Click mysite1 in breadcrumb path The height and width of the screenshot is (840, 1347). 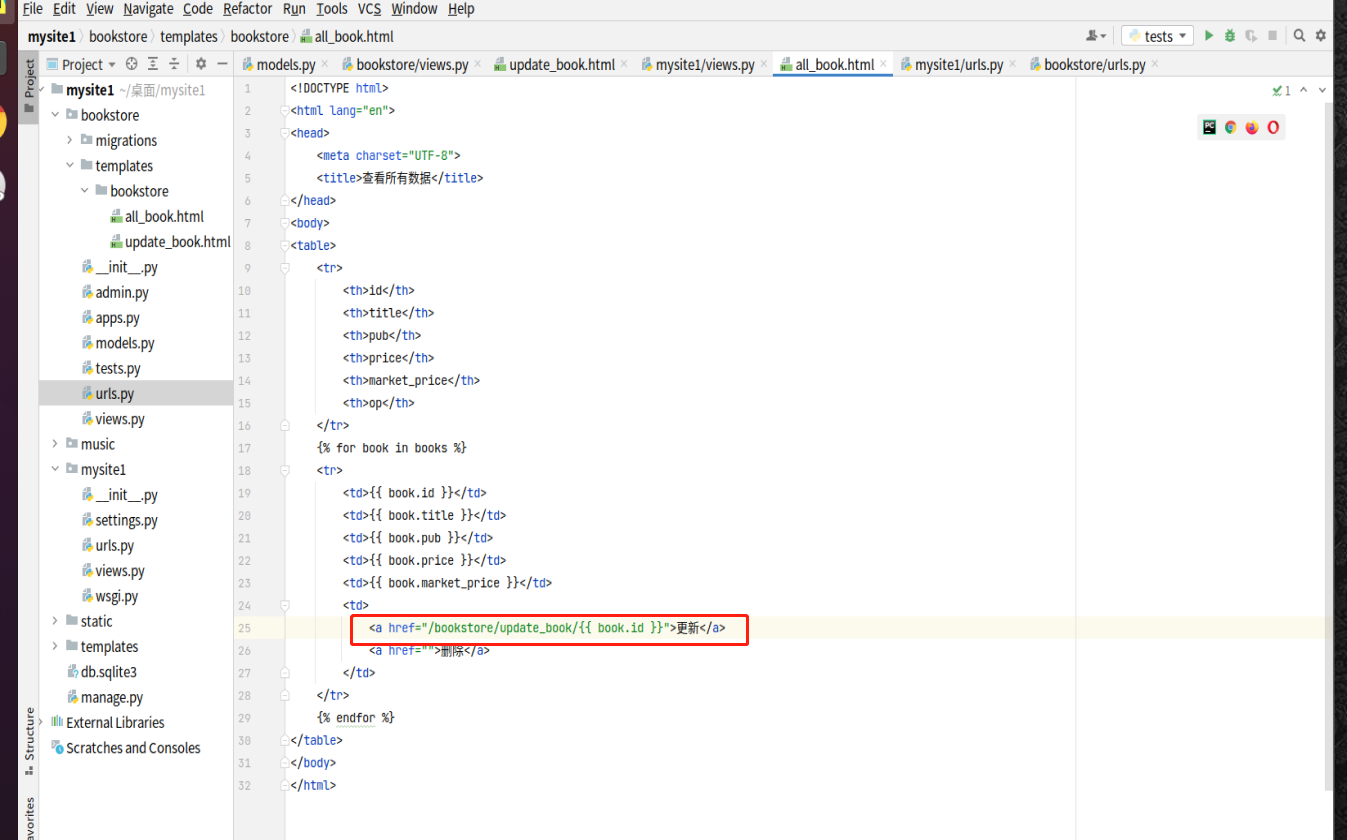tap(52, 36)
